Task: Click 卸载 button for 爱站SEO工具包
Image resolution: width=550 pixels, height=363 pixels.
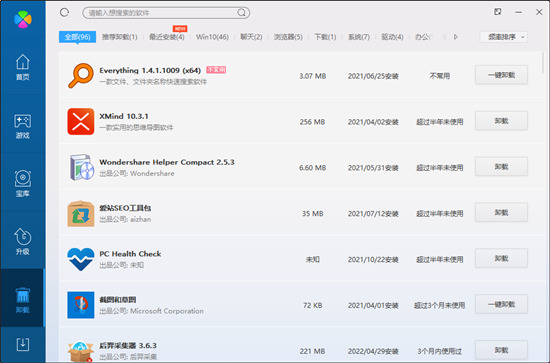Action: pos(501,213)
